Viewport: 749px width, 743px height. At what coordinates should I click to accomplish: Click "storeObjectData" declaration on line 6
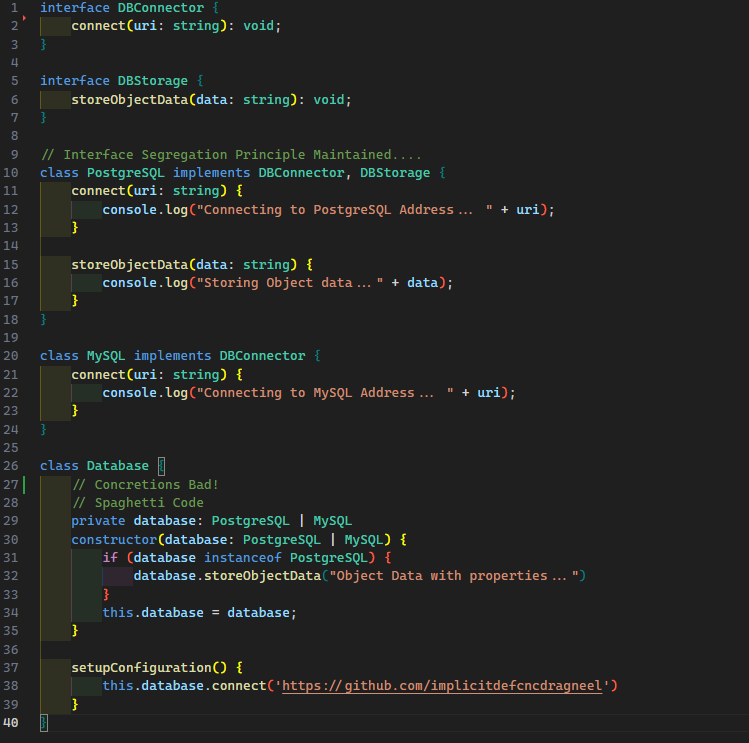(129, 99)
